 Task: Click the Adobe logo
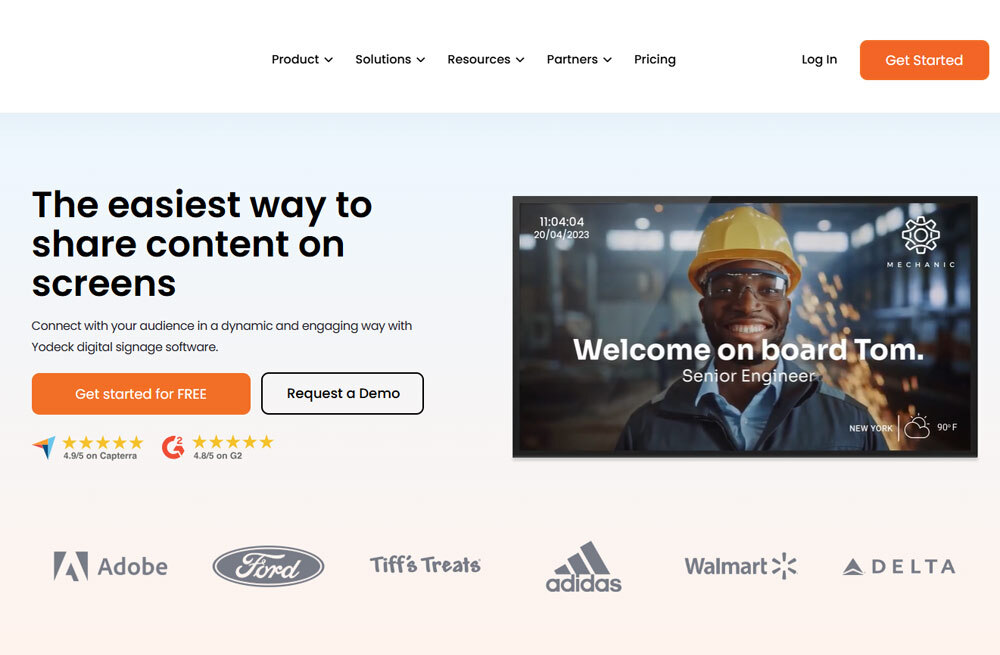point(110,566)
